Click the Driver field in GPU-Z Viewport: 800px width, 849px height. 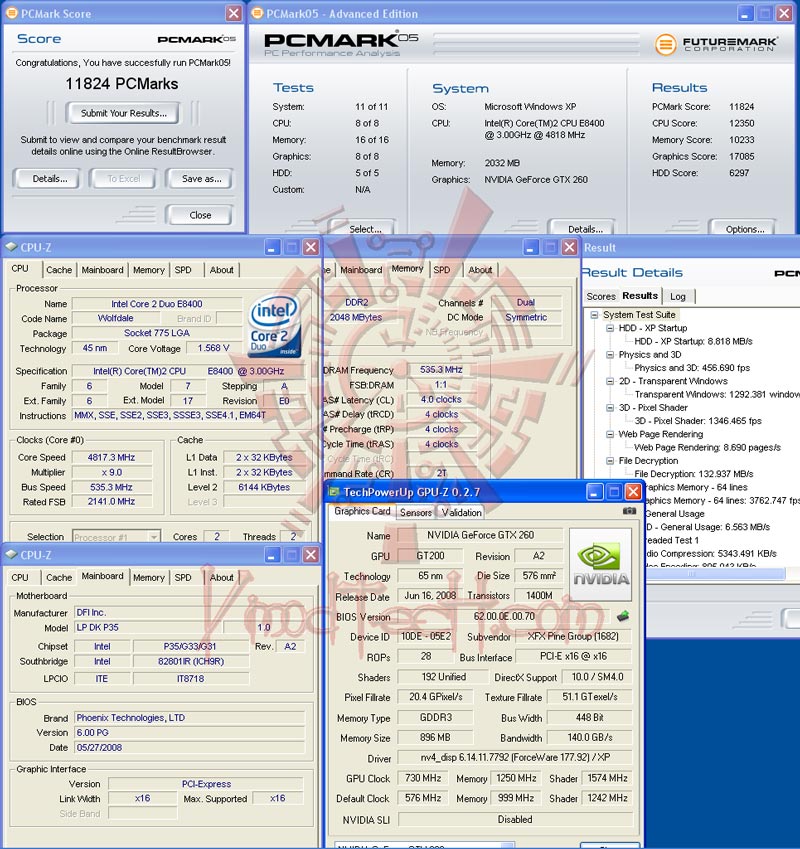[x=515, y=757]
